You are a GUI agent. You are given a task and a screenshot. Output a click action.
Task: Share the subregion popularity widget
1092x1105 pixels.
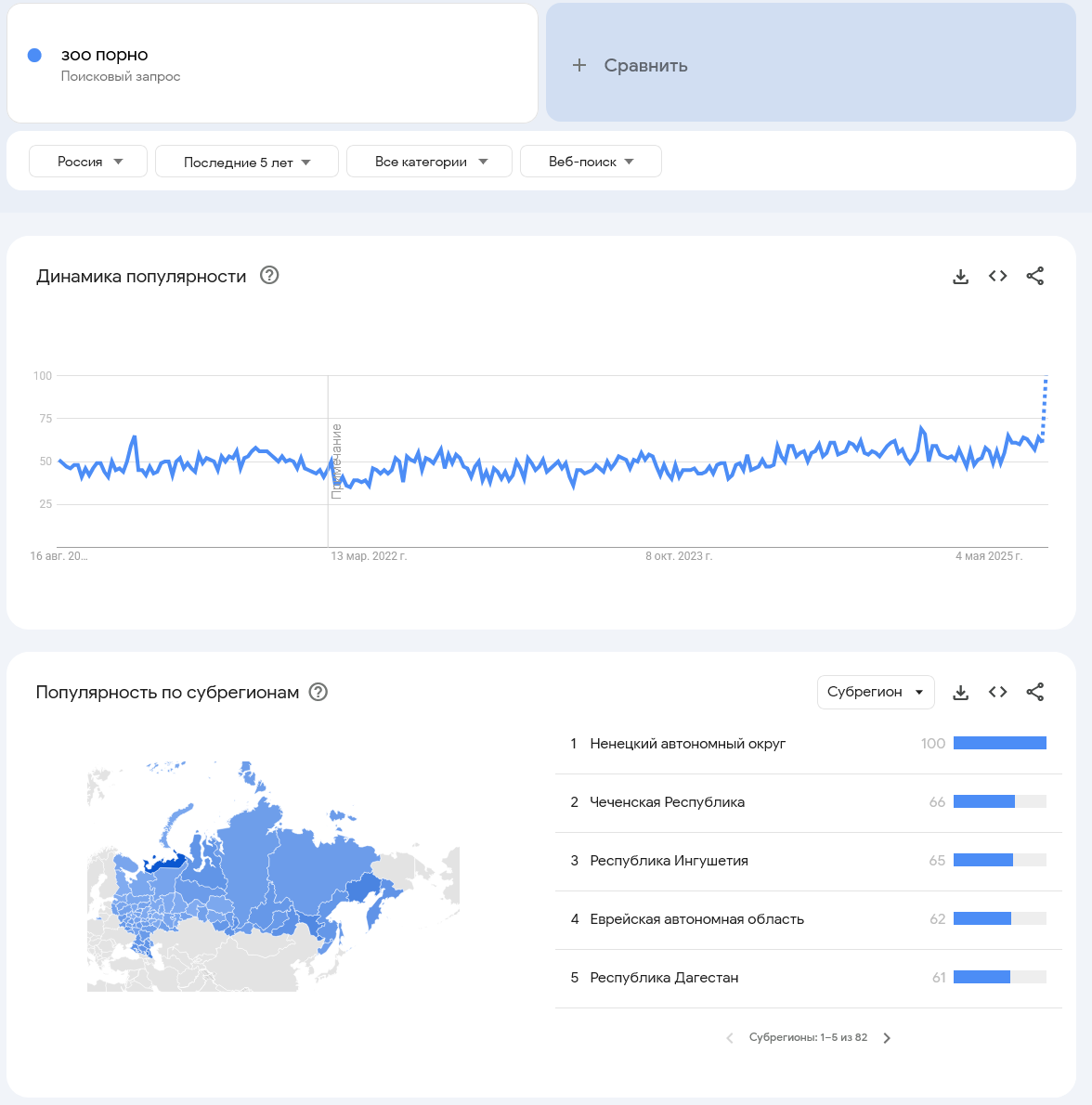[x=1035, y=692]
